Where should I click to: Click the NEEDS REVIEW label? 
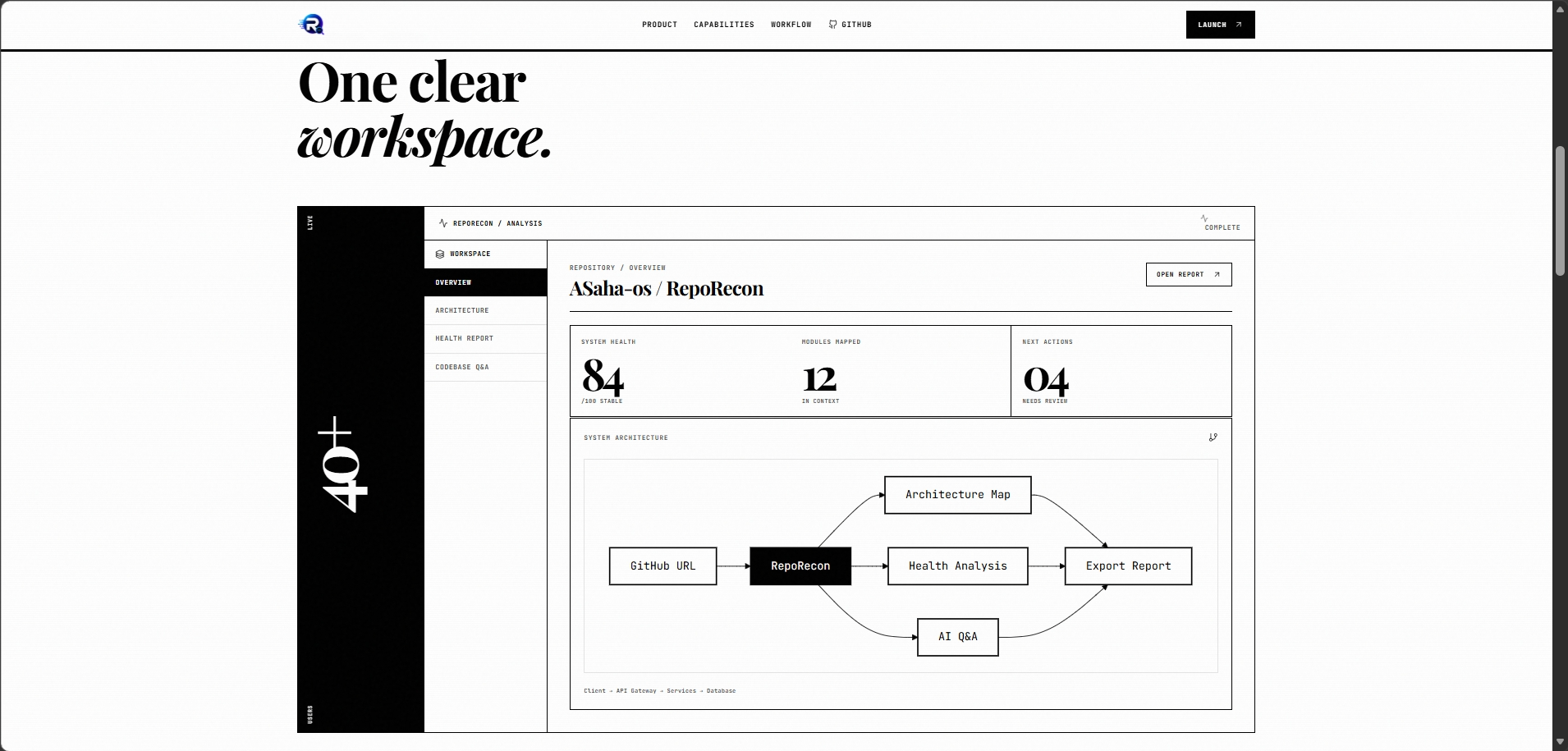1045,401
